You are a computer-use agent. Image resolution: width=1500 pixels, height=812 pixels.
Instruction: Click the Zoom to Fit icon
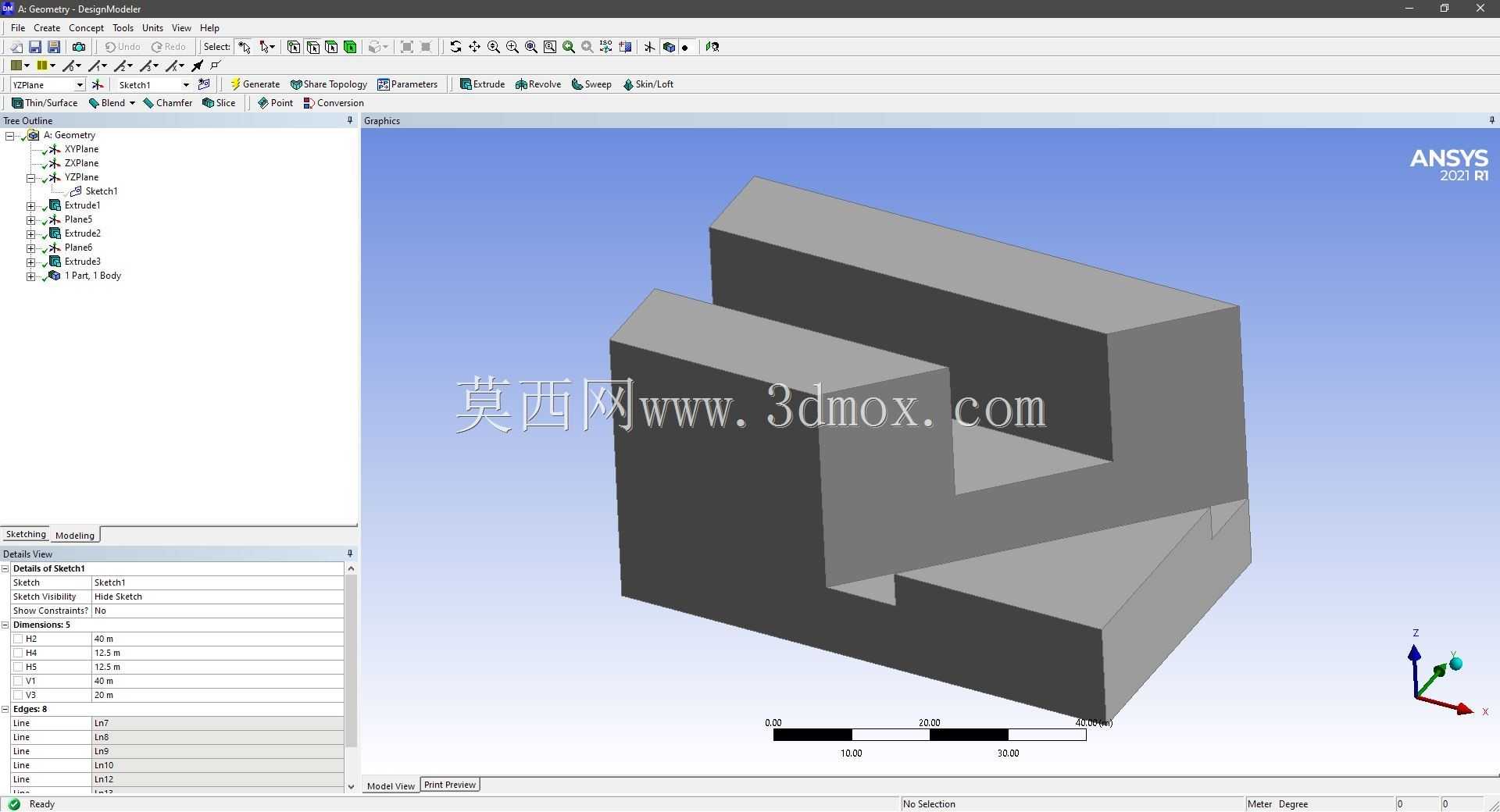click(x=531, y=47)
